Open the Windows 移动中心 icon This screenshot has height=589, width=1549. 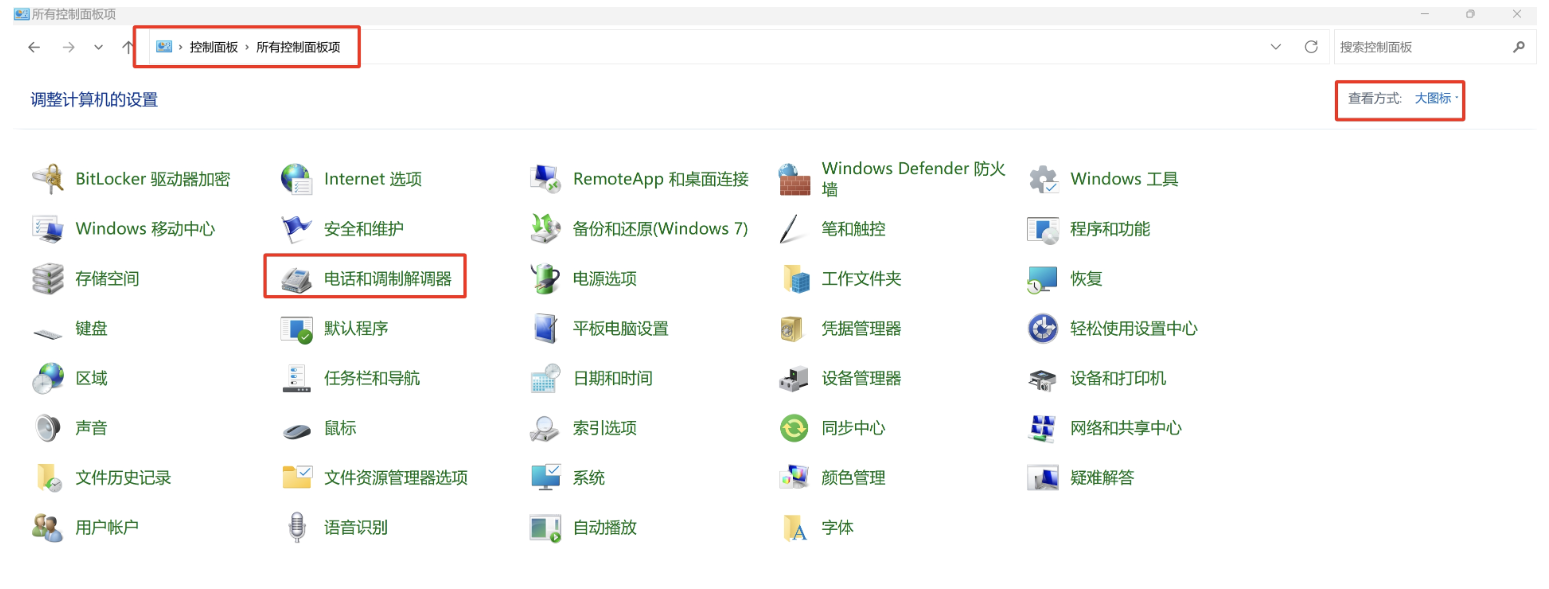(x=47, y=229)
